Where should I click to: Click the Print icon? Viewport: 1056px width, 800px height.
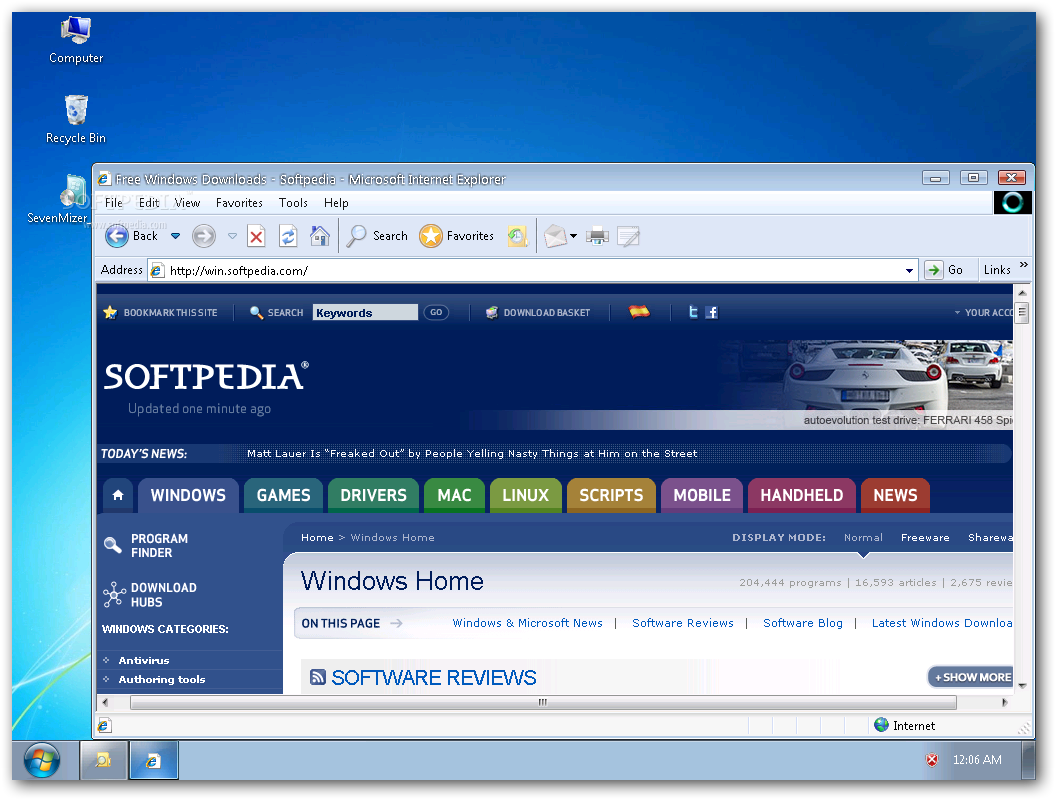(597, 236)
